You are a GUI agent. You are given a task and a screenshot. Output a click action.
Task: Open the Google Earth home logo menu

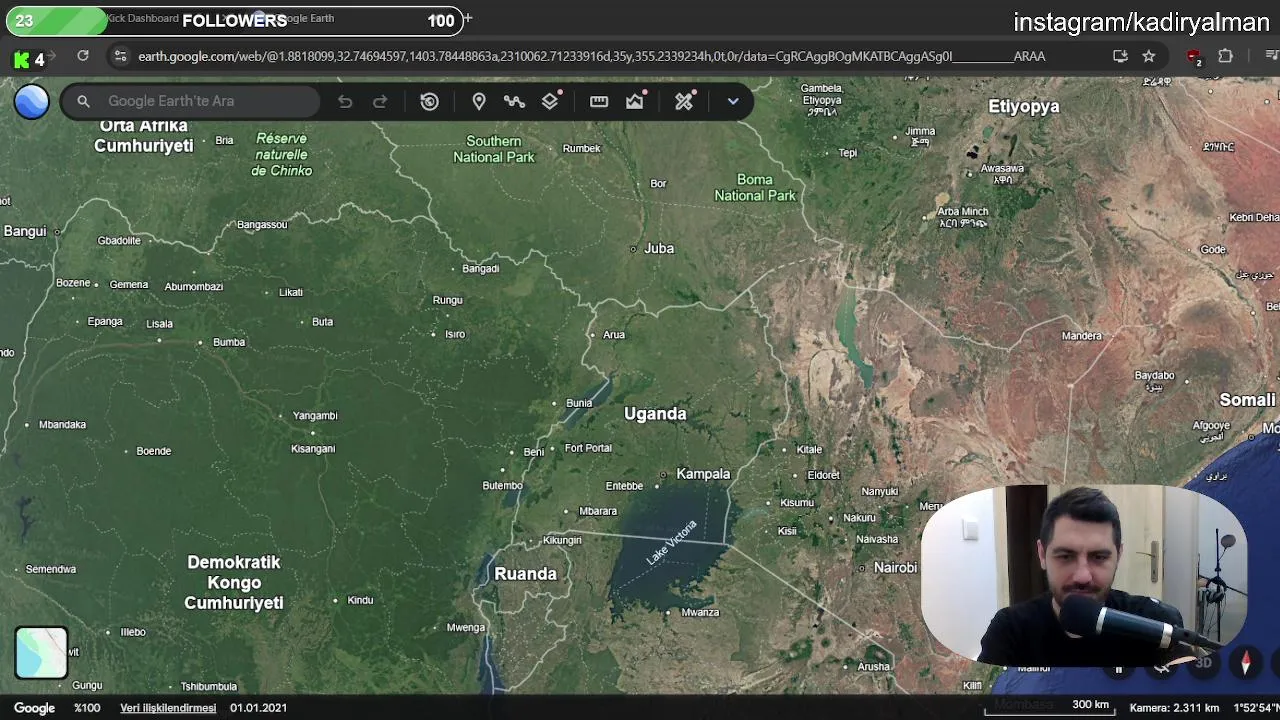point(32,101)
